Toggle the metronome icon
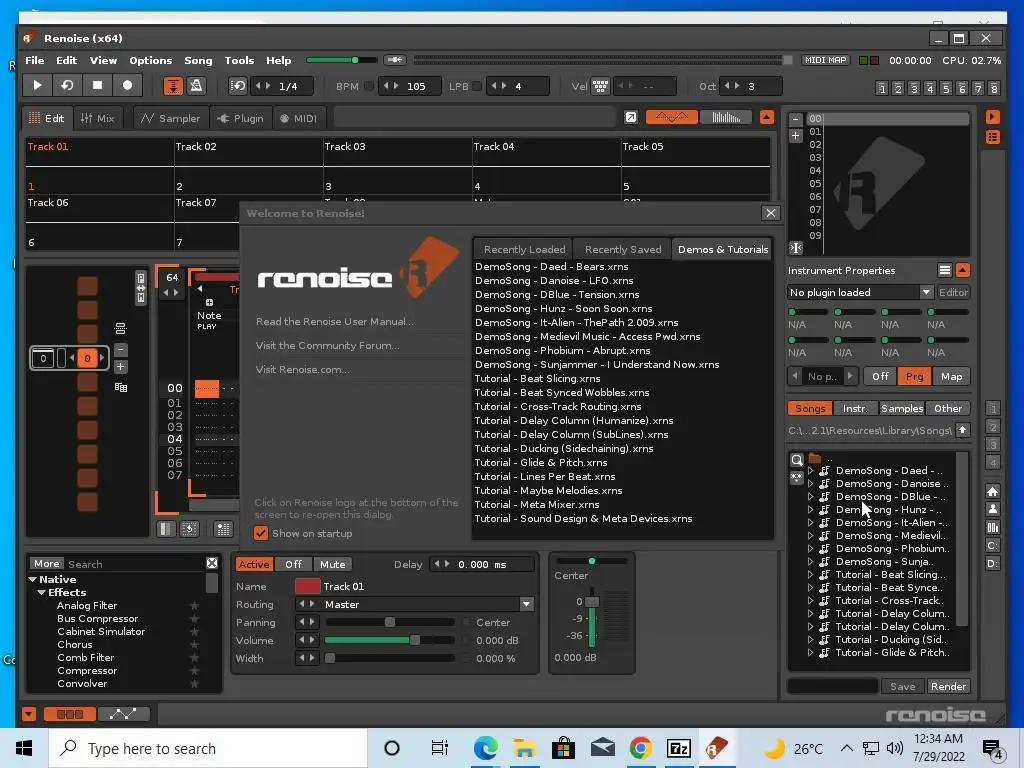1024x768 pixels. (195, 86)
